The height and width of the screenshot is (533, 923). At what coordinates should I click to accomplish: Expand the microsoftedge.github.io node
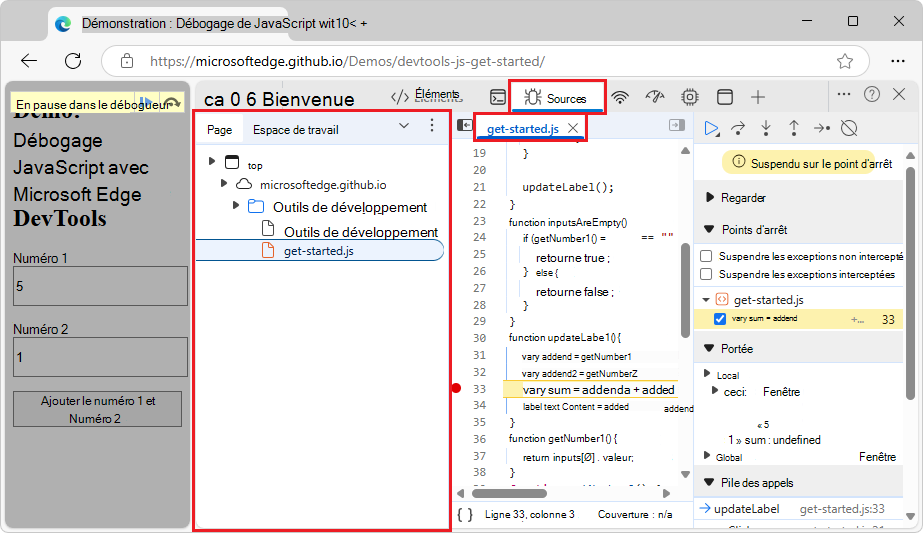click(x=224, y=184)
